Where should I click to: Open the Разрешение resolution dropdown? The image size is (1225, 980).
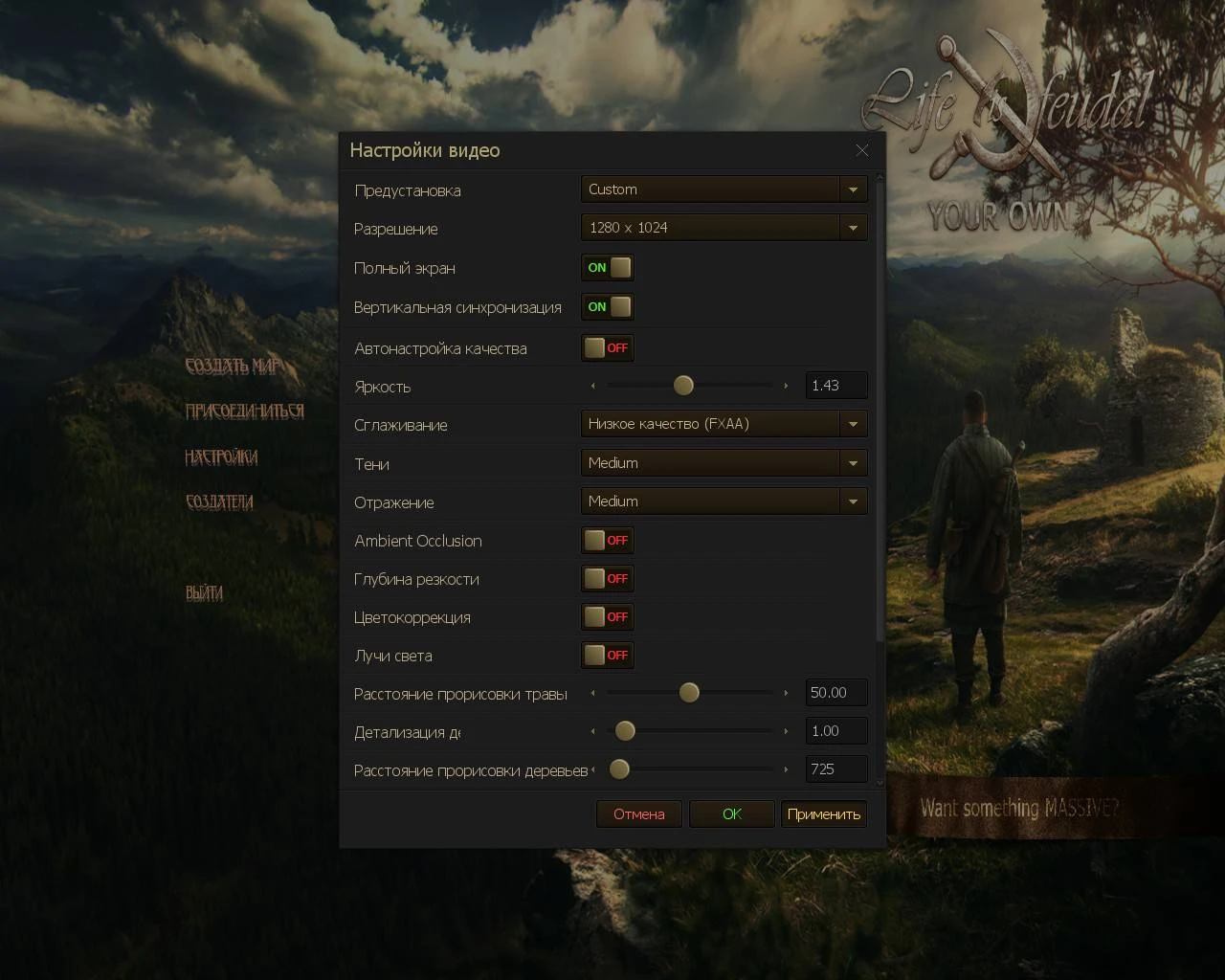[x=851, y=227]
